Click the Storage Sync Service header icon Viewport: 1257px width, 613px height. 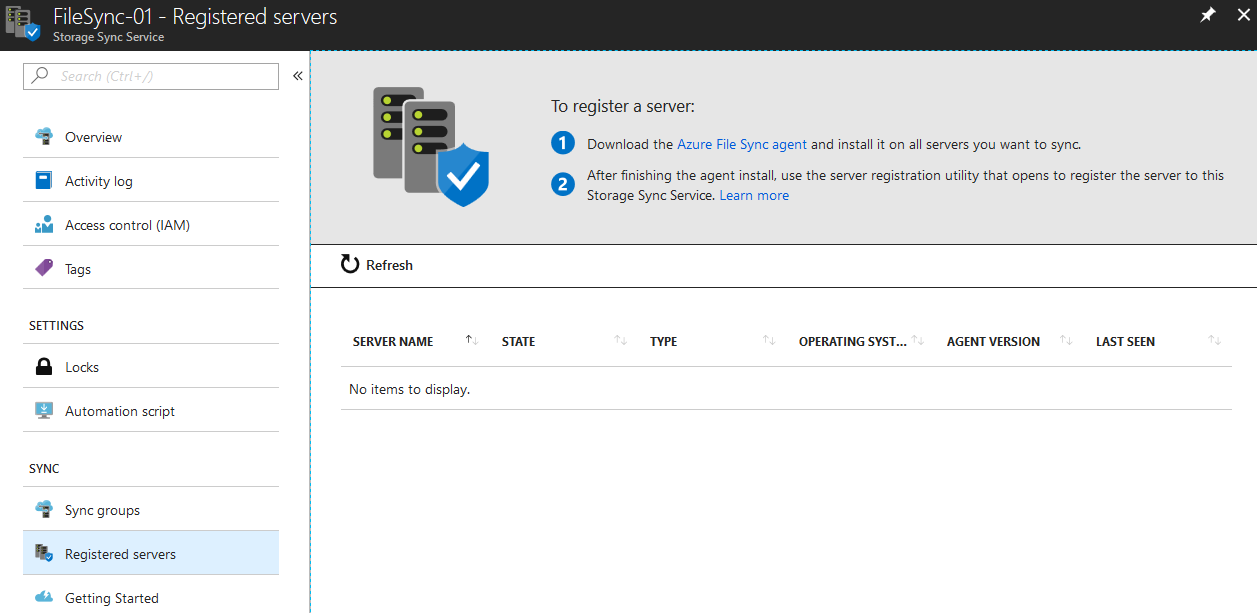point(23,25)
